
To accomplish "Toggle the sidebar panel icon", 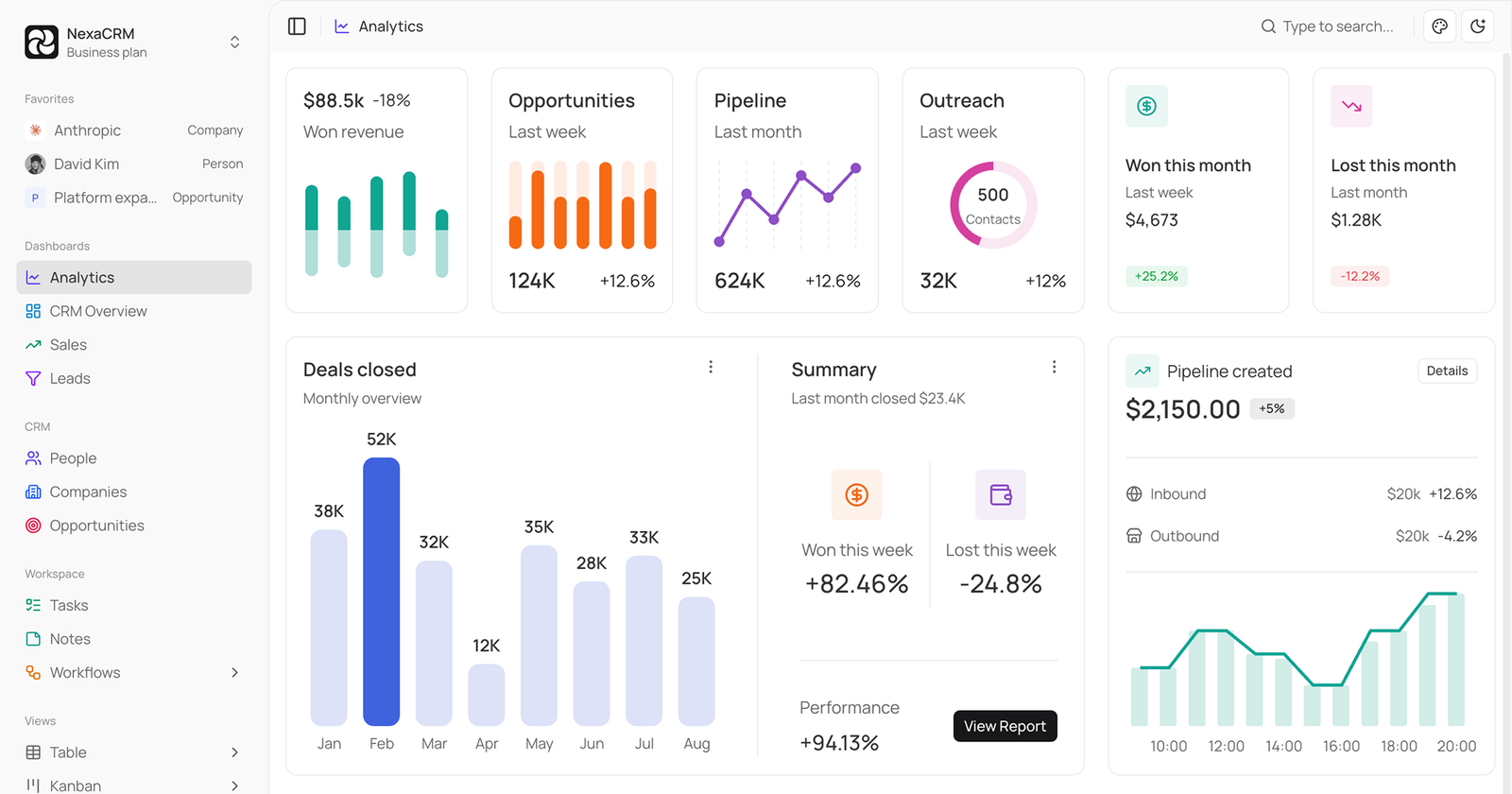I will coord(297,26).
